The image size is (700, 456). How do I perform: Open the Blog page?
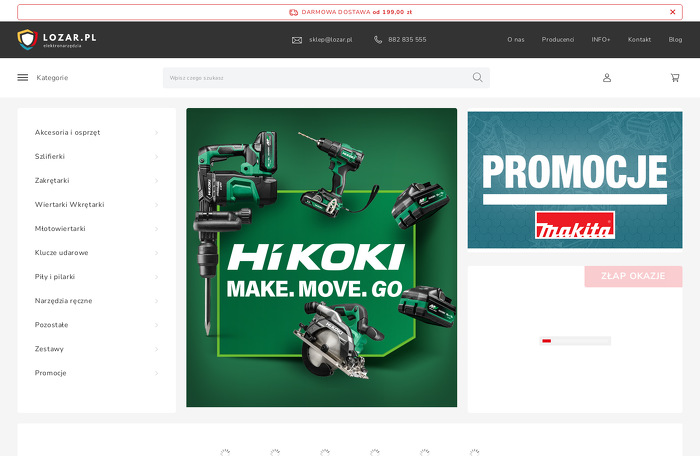(x=675, y=40)
